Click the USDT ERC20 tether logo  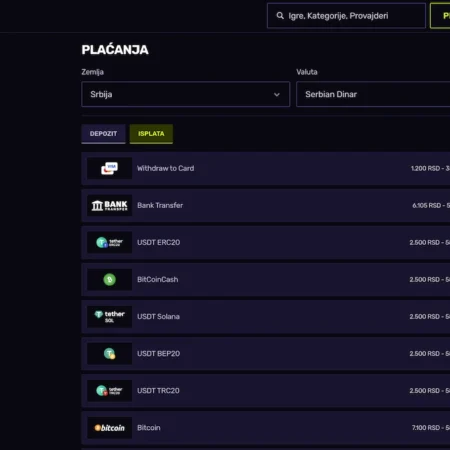click(109, 242)
